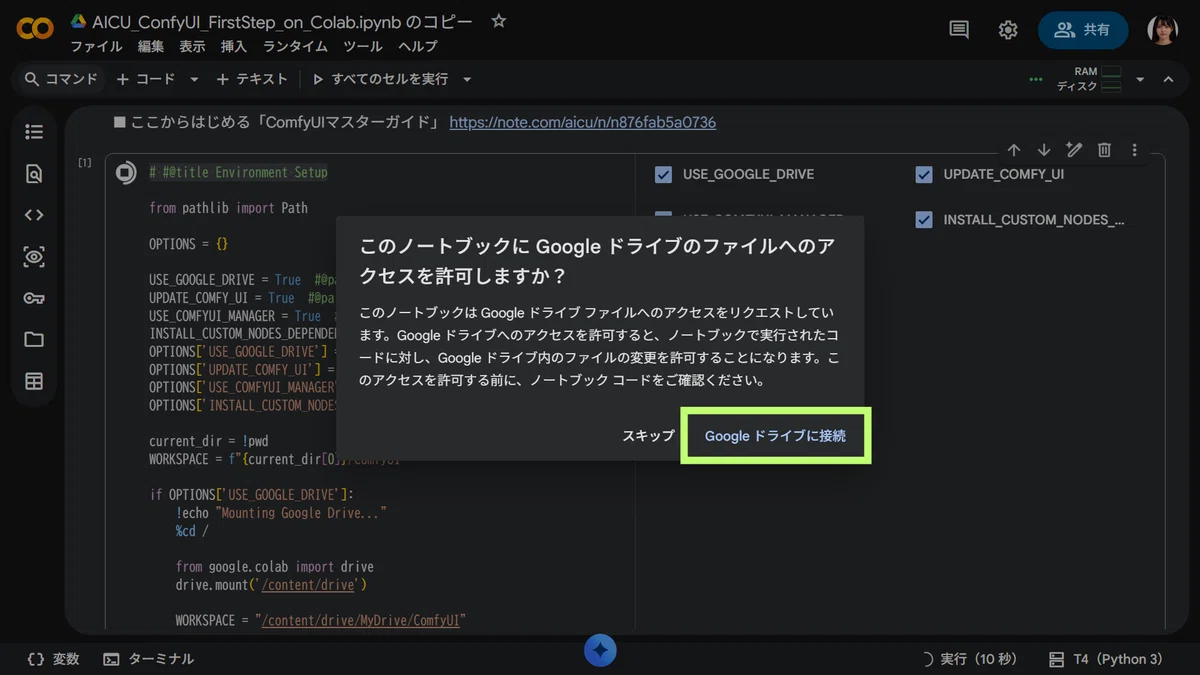Screen dimensions: 1200x675
Task: Open the Google Drive file icon in title
Action: coord(78,21)
